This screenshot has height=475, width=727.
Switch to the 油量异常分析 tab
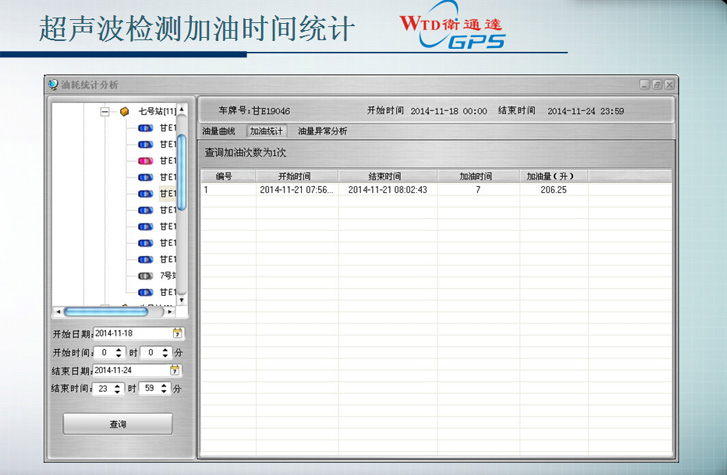pyautogui.click(x=323, y=131)
